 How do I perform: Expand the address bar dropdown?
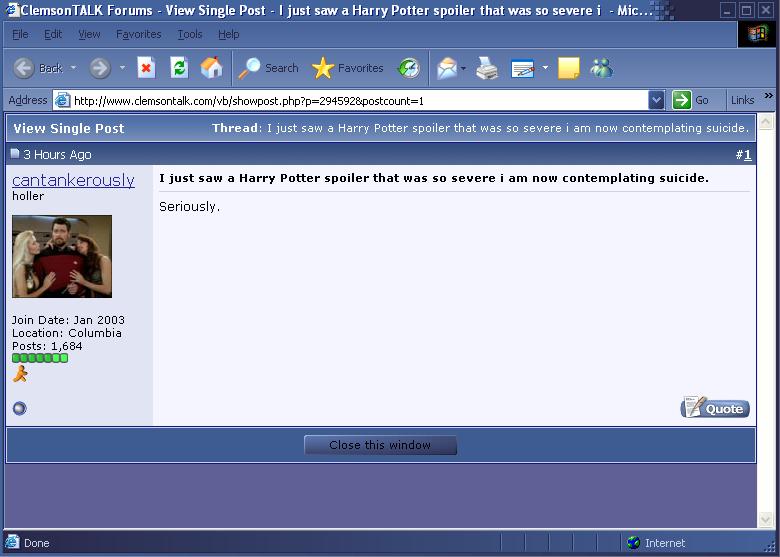657,100
